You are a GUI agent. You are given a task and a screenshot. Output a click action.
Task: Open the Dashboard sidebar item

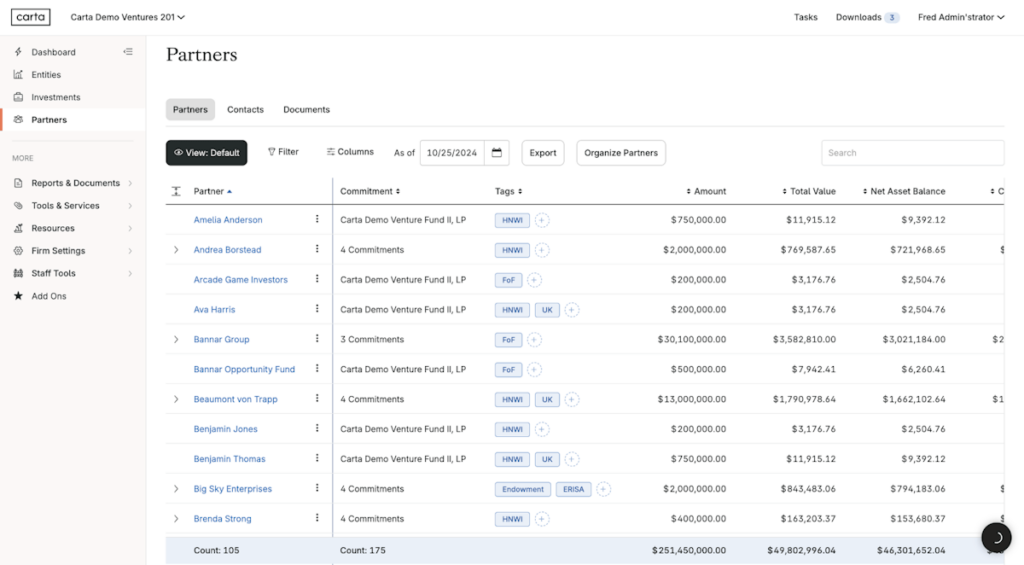[x=53, y=52]
